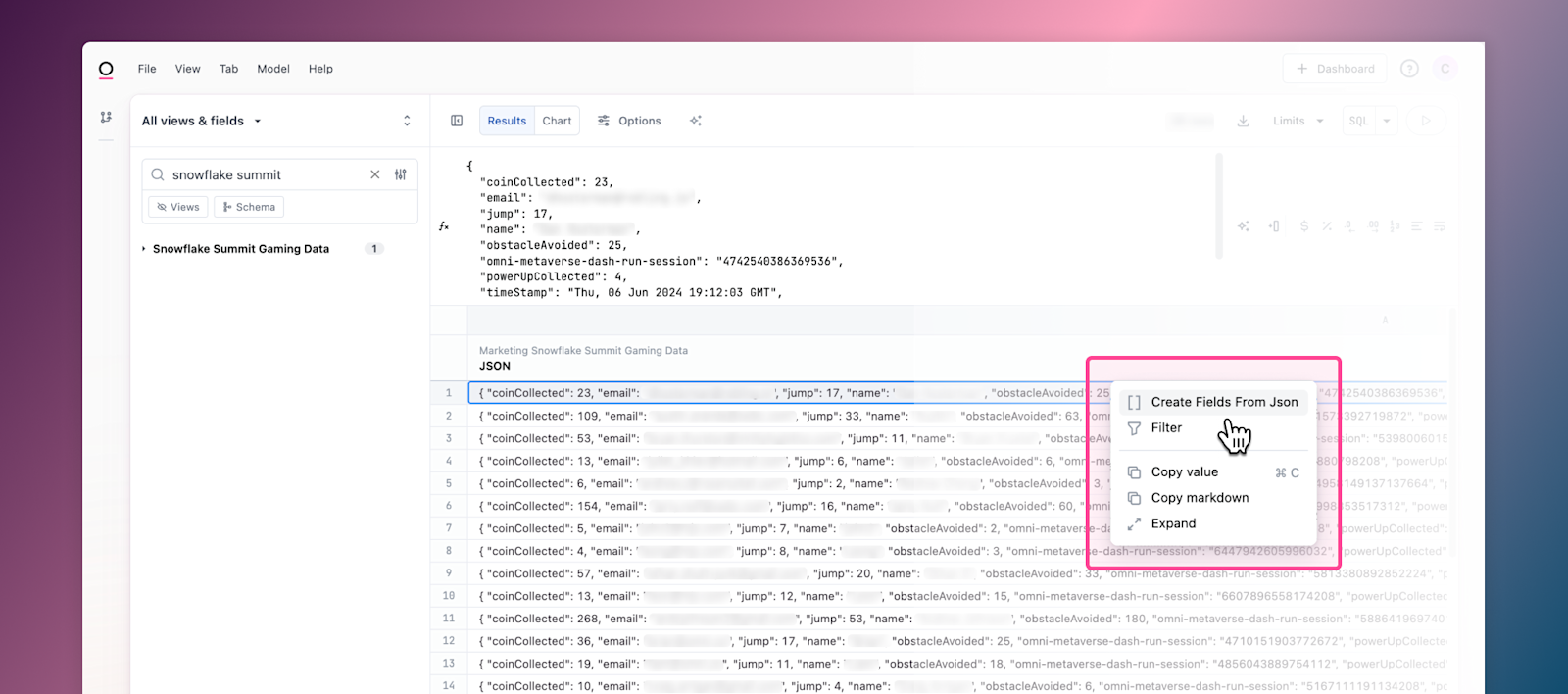The image size is (1568, 694).
Task: Toggle the sidebar panel collapse icon
Action: [x=457, y=121]
